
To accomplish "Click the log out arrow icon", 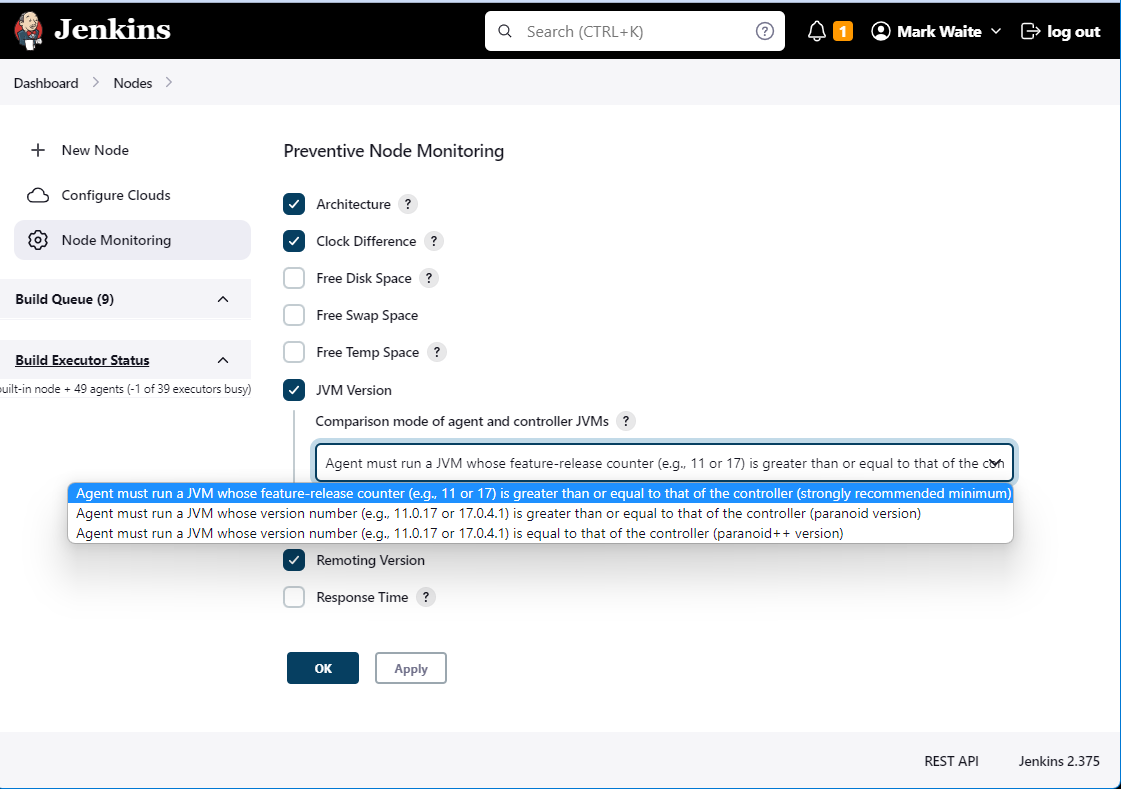I will (1030, 31).
